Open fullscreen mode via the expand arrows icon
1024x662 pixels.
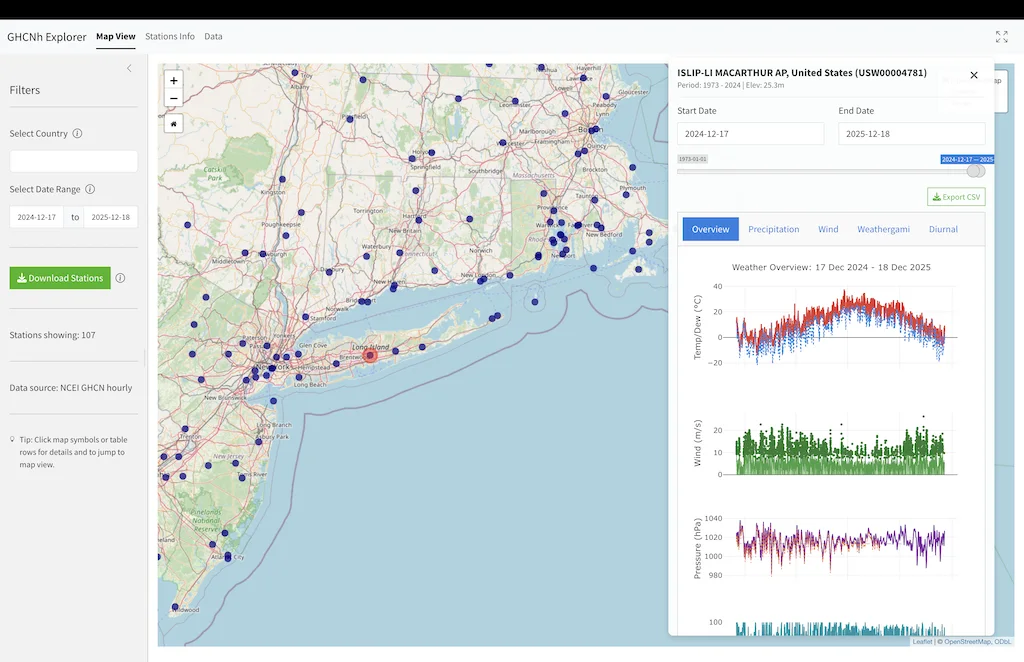click(1001, 36)
